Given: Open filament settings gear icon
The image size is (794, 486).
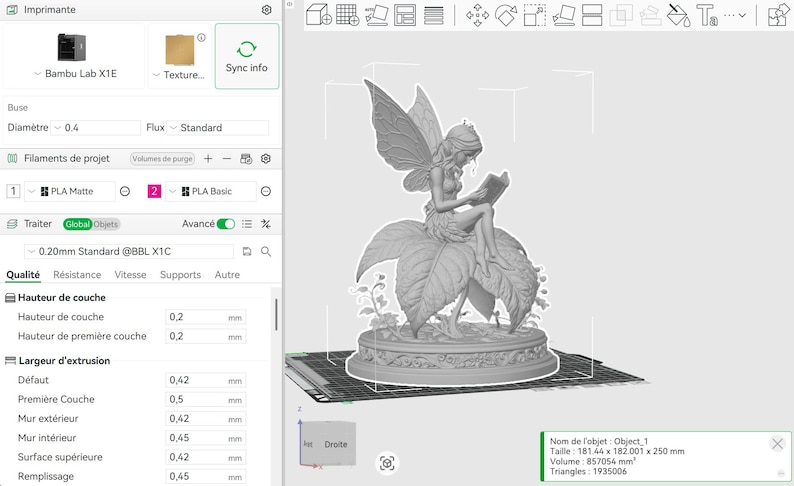Looking at the screenshot, I should (265, 158).
